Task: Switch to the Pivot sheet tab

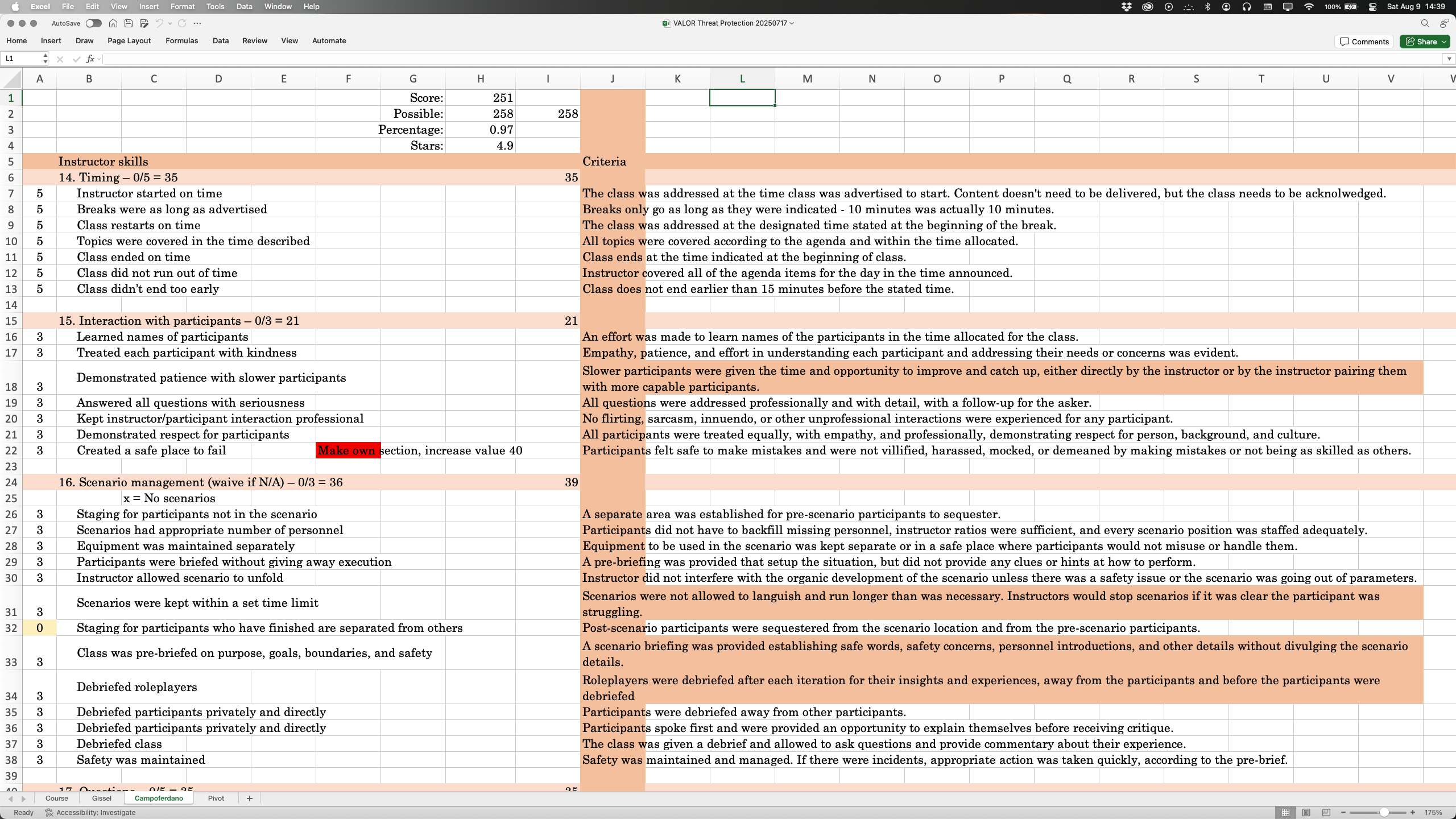Action: click(216, 798)
